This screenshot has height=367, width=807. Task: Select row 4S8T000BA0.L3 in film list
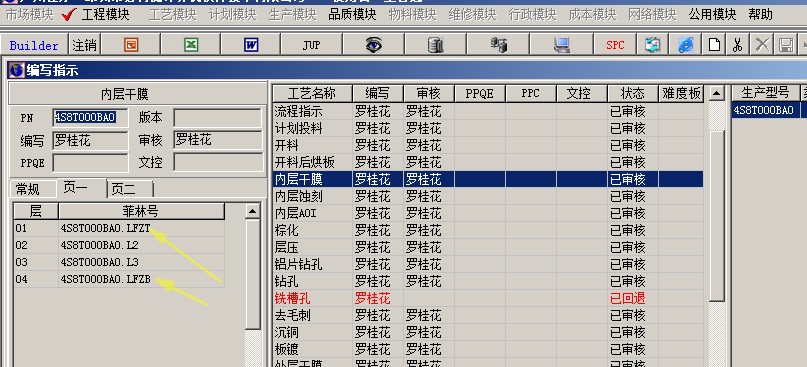pyautogui.click(x=119, y=263)
